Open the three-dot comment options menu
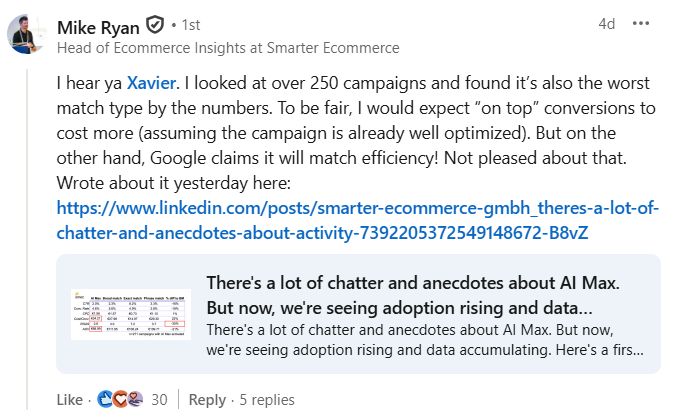The width and height of the screenshot is (674, 410). [x=641, y=23]
